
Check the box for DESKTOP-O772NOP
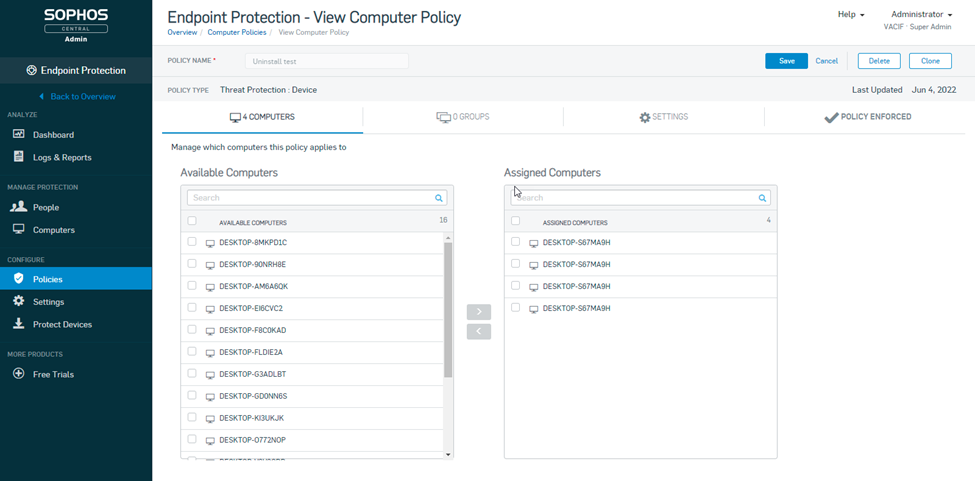click(192, 439)
